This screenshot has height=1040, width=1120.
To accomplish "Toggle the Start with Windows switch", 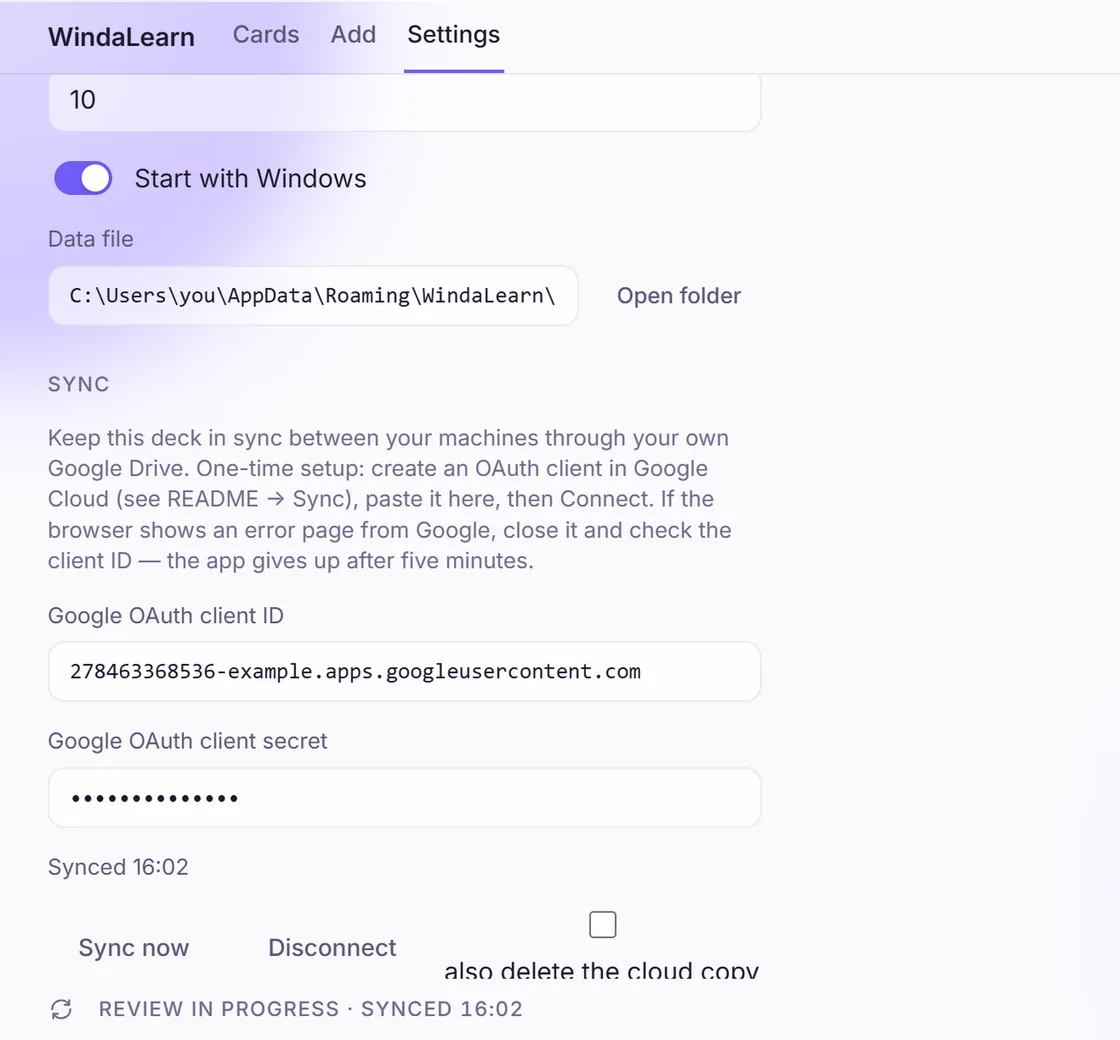I will pyautogui.click(x=83, y=178).
